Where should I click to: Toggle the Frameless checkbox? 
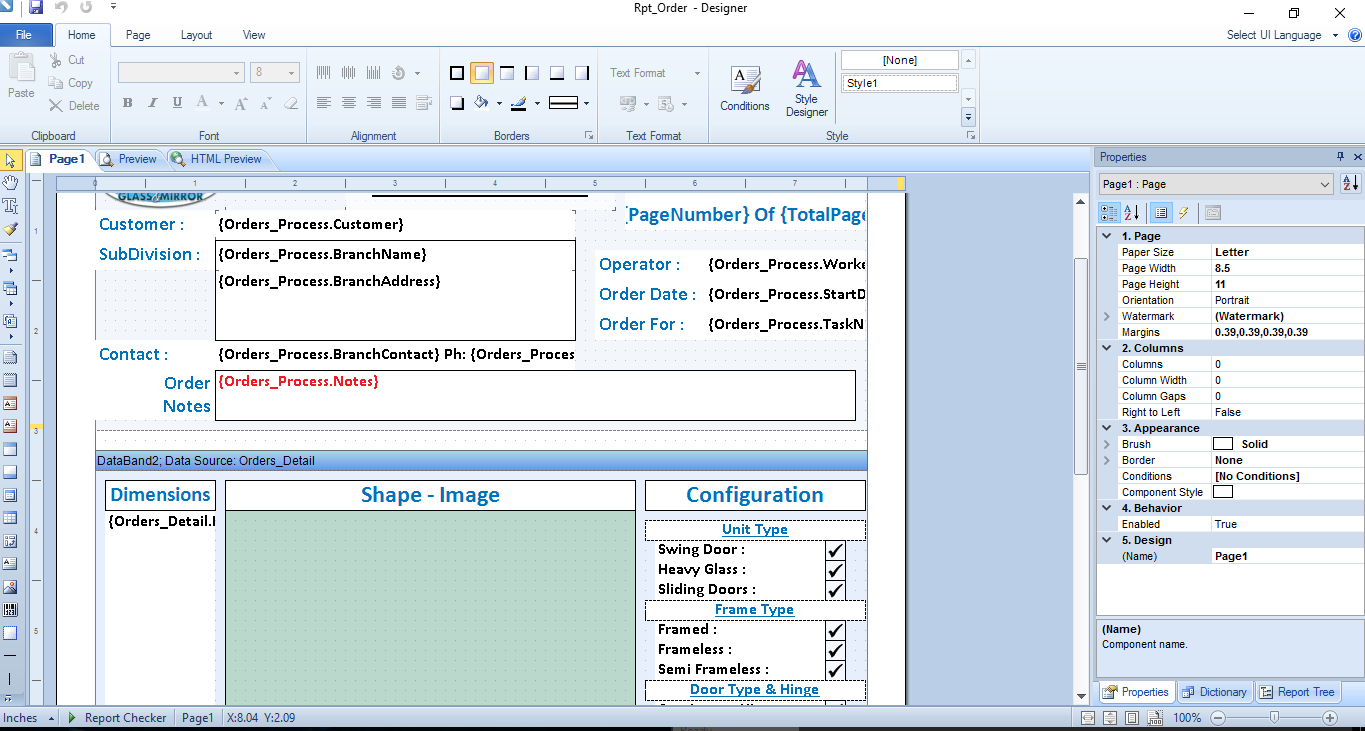point(835,650)
